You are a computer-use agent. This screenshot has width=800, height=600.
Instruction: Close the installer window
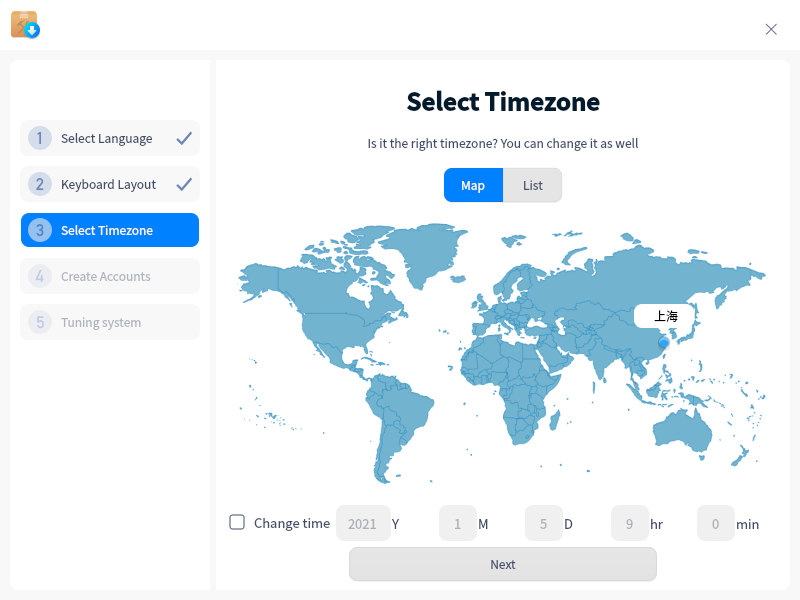coord(771,29)
